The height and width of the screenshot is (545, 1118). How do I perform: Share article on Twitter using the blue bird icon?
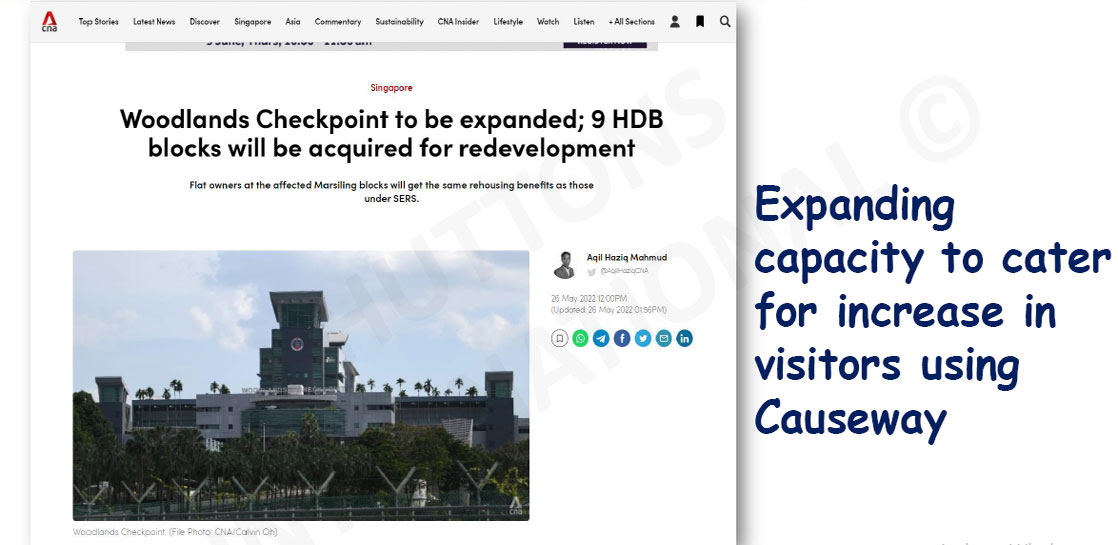(x=643, y=338)
